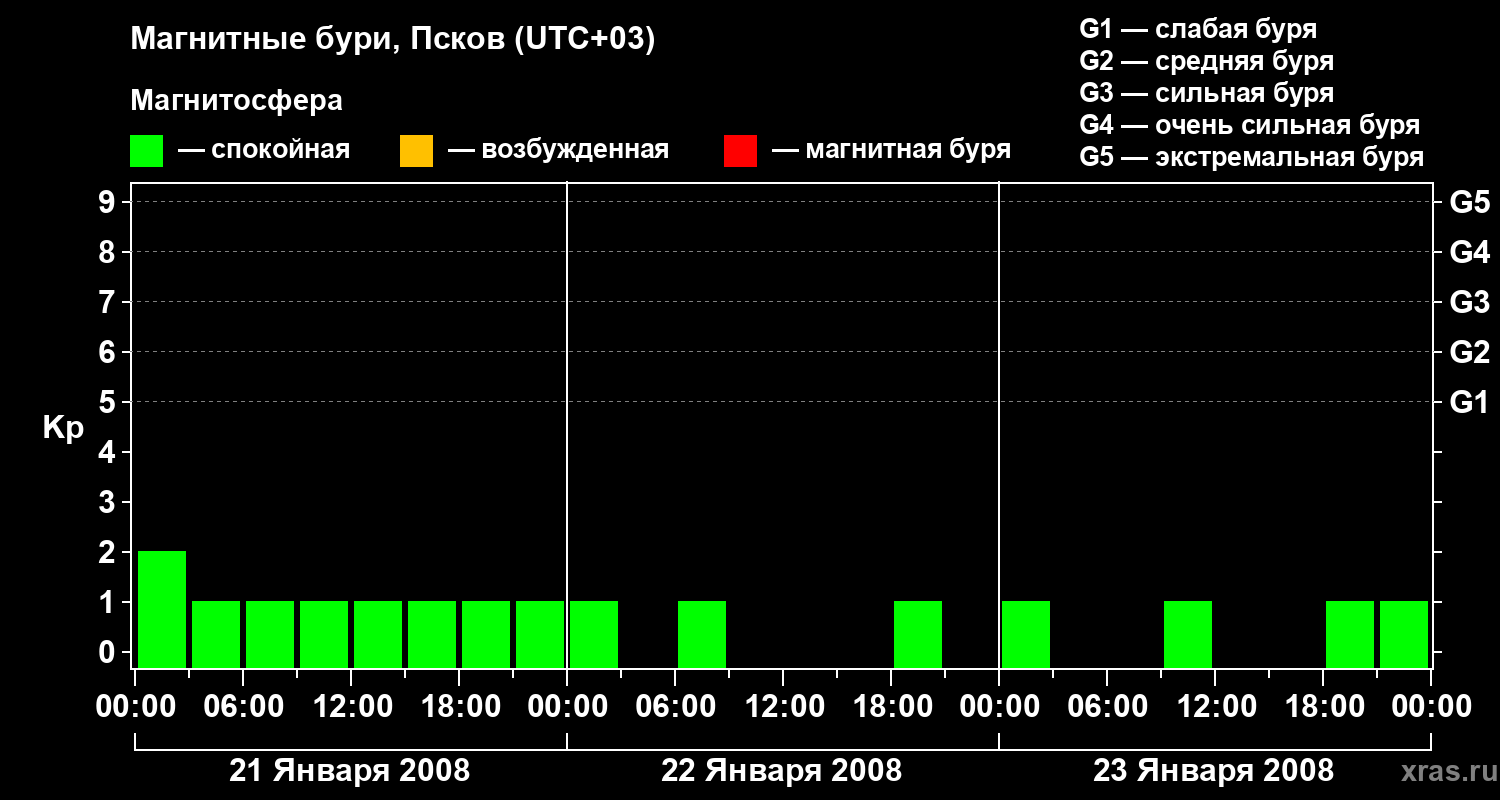Click the 18:00 time label for 23 January
Viewport: 1500px width, 800px height.
(1323, 707)
